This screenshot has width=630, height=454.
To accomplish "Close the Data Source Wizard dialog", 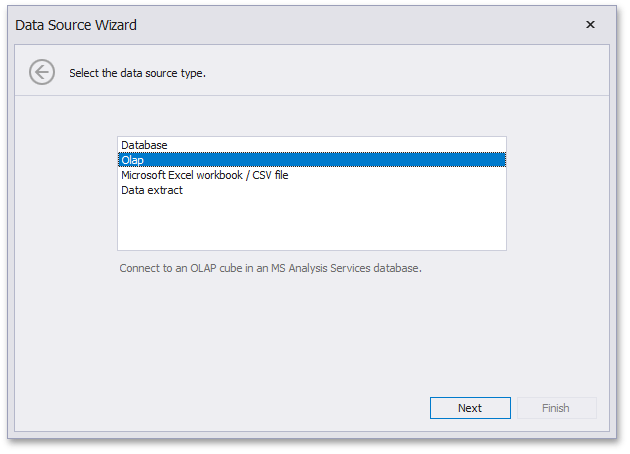I will pos(590,25).
